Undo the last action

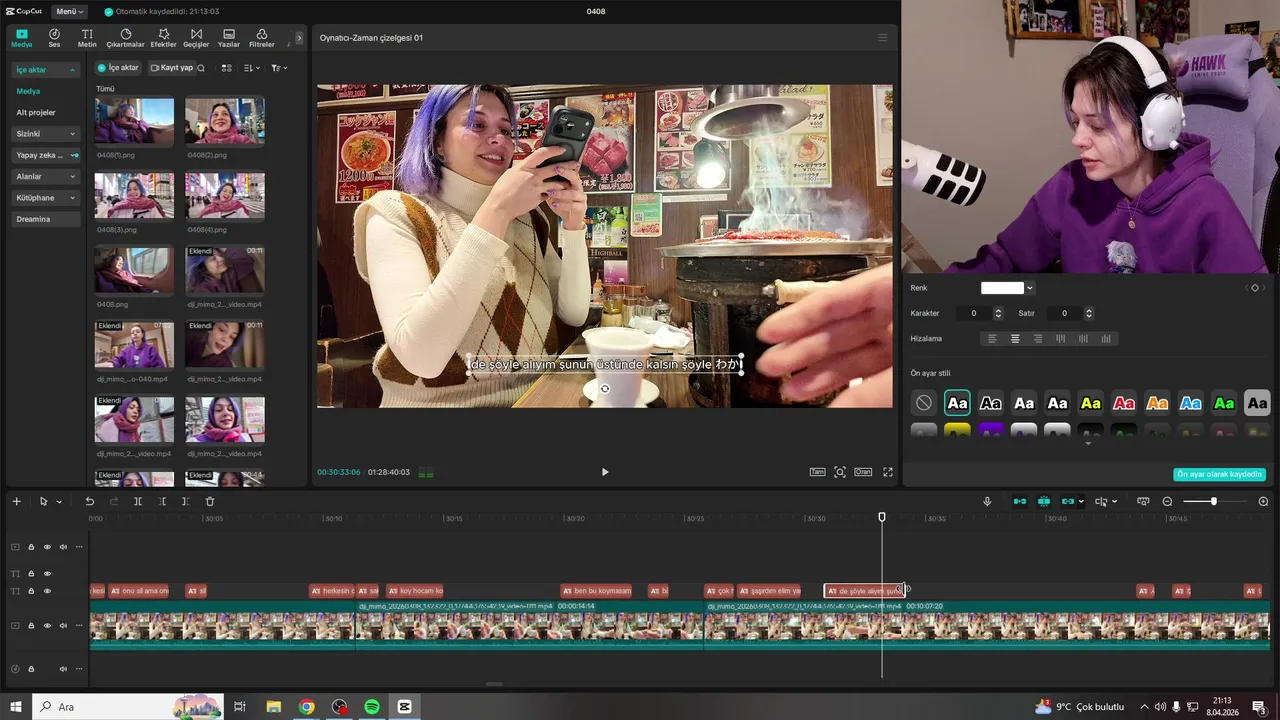coord(90,501)
